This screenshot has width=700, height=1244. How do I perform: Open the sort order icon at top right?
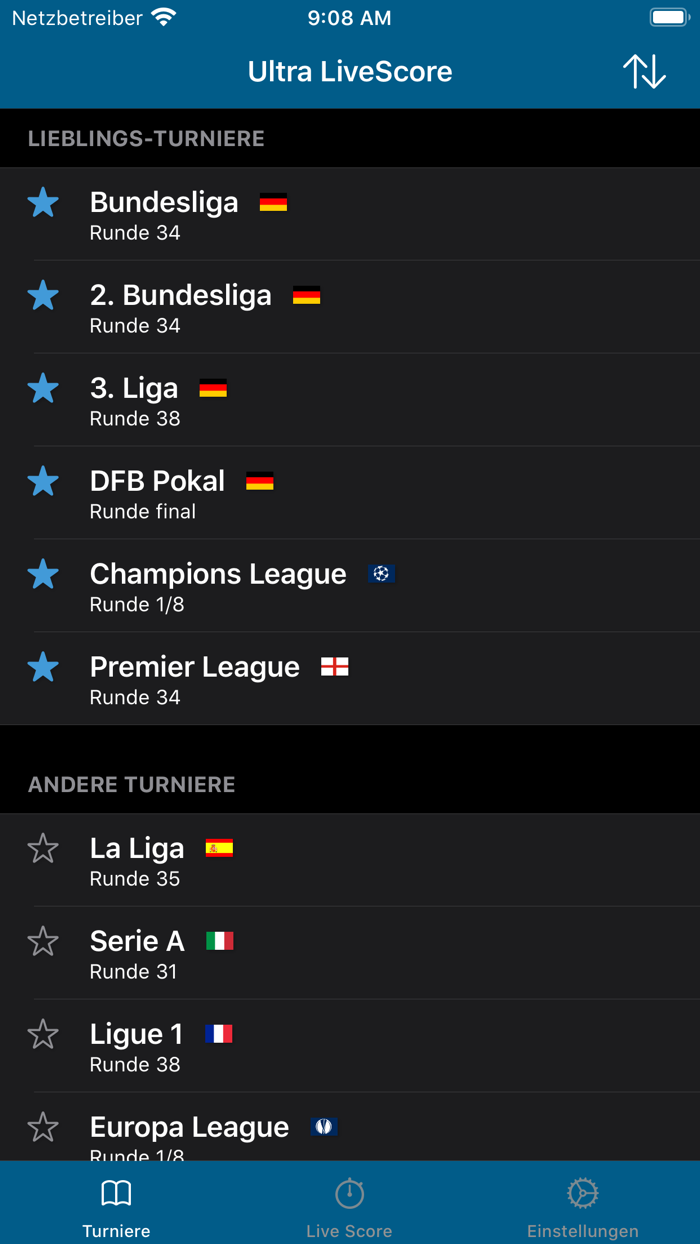(645, 71)
